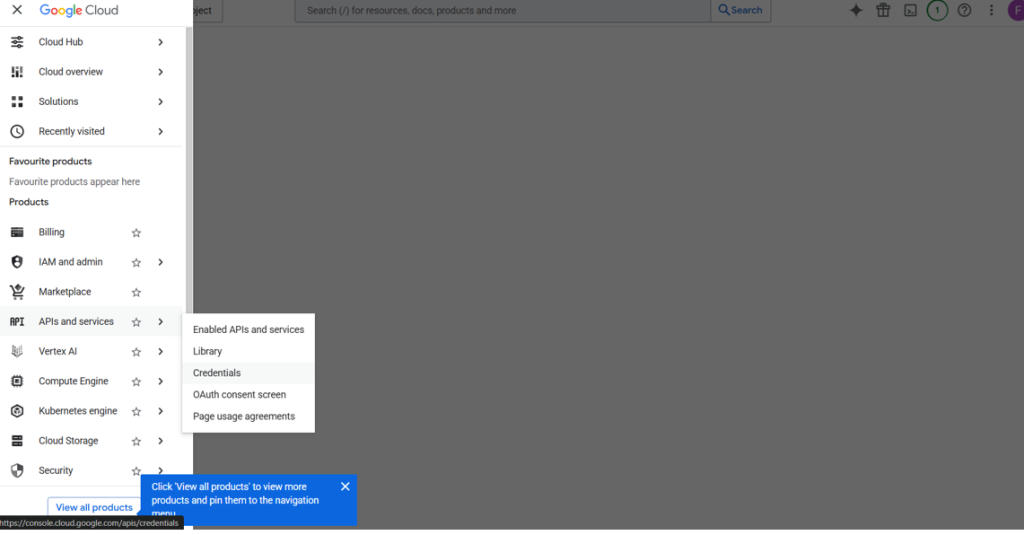The image size is (1024, 535).
Task: Expand the Compute Engine submenu chevron
Action: 160,382
